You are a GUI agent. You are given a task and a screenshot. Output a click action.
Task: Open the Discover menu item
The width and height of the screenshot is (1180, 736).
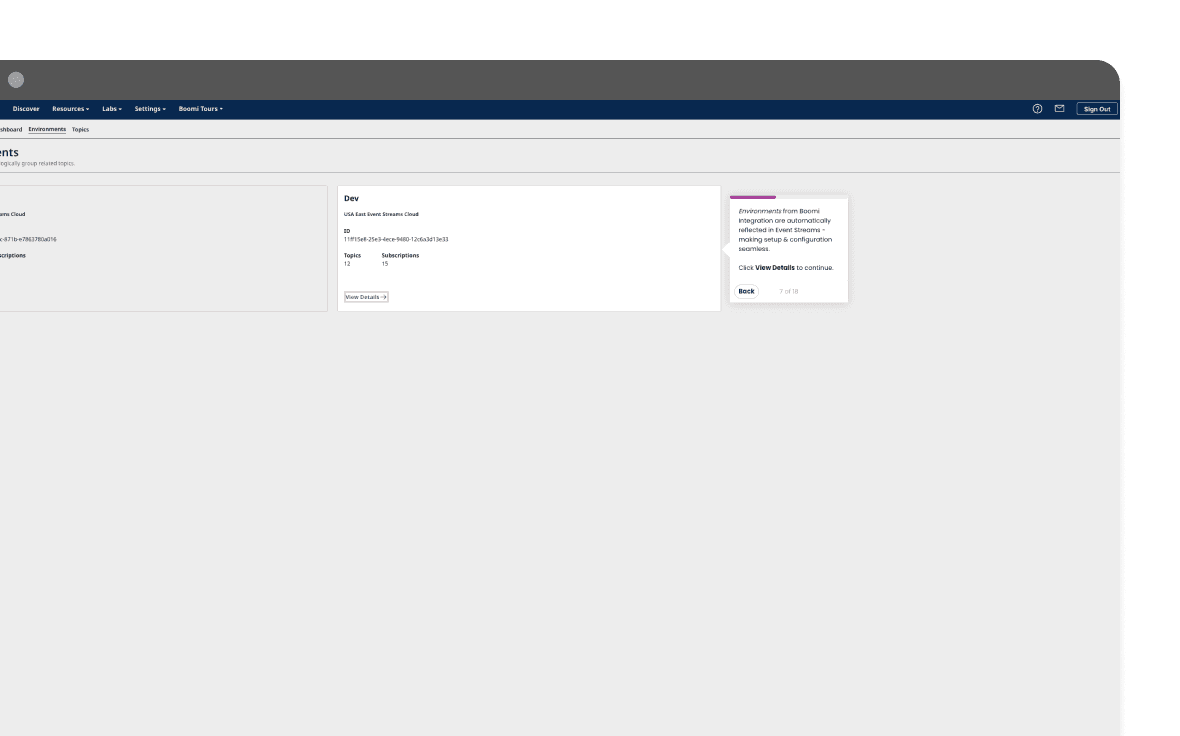26,109
